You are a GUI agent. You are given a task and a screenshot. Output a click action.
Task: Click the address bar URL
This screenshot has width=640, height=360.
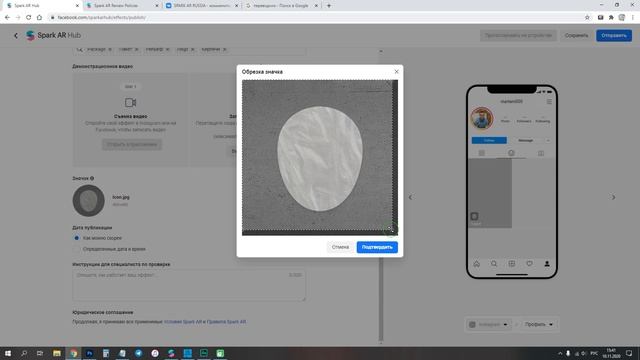[101, 18]
